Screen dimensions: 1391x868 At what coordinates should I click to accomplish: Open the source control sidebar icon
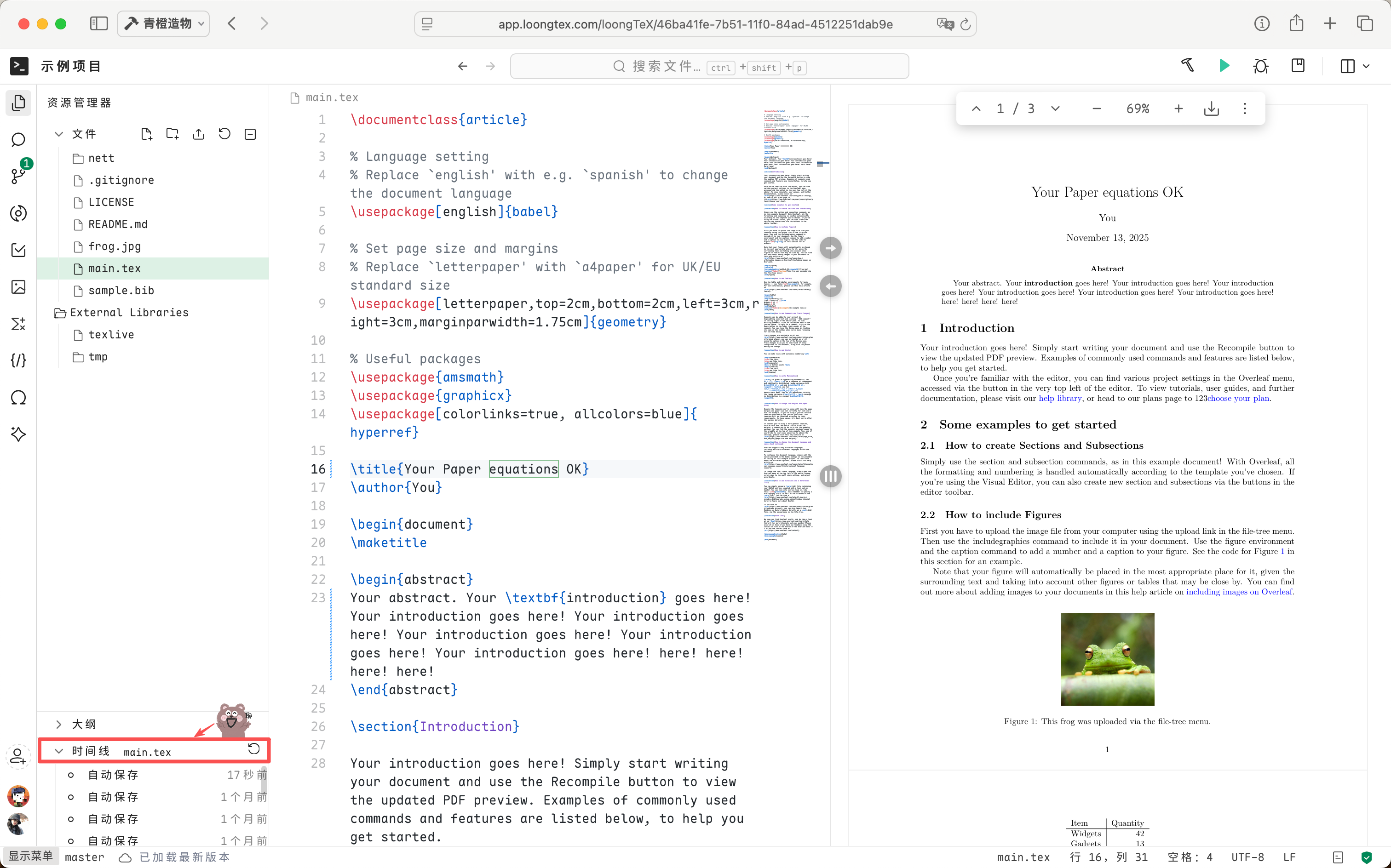click(x=18, y=175)
